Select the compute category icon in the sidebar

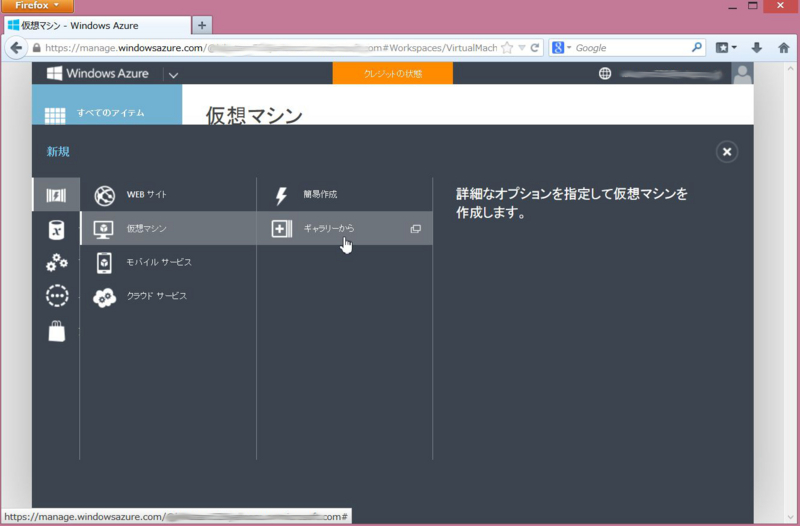pyautogui.click(x=56, y=195)
